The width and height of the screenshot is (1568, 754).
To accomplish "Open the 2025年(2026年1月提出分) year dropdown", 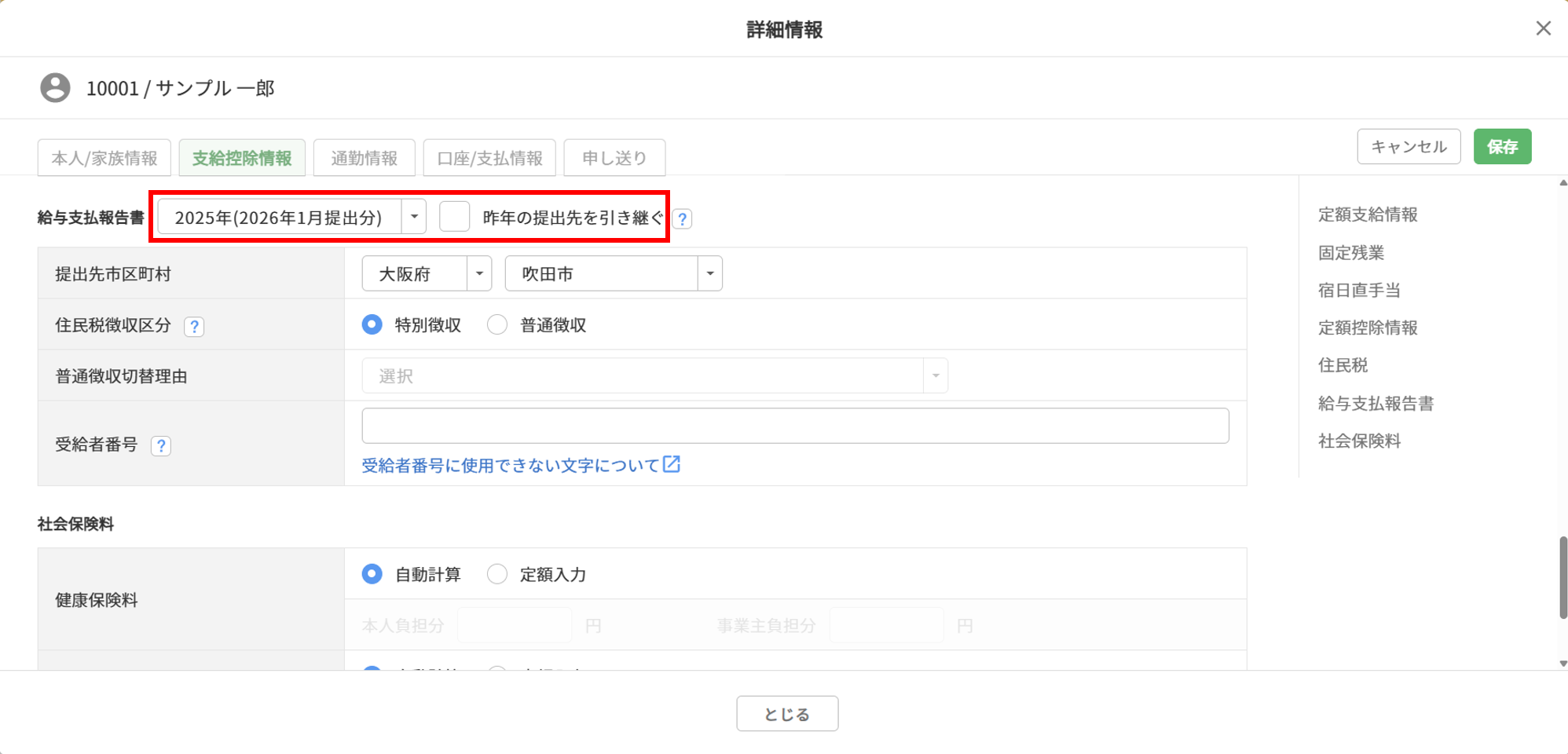I will click(292, 217).
